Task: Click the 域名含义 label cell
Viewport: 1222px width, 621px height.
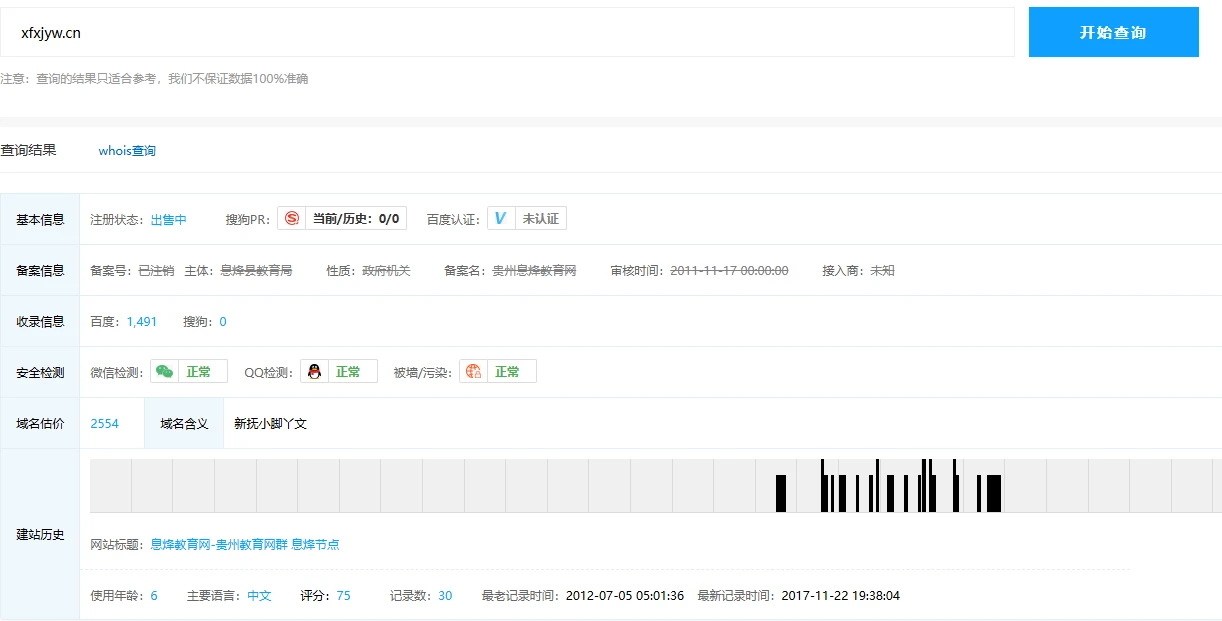Action: click(184, 424)
